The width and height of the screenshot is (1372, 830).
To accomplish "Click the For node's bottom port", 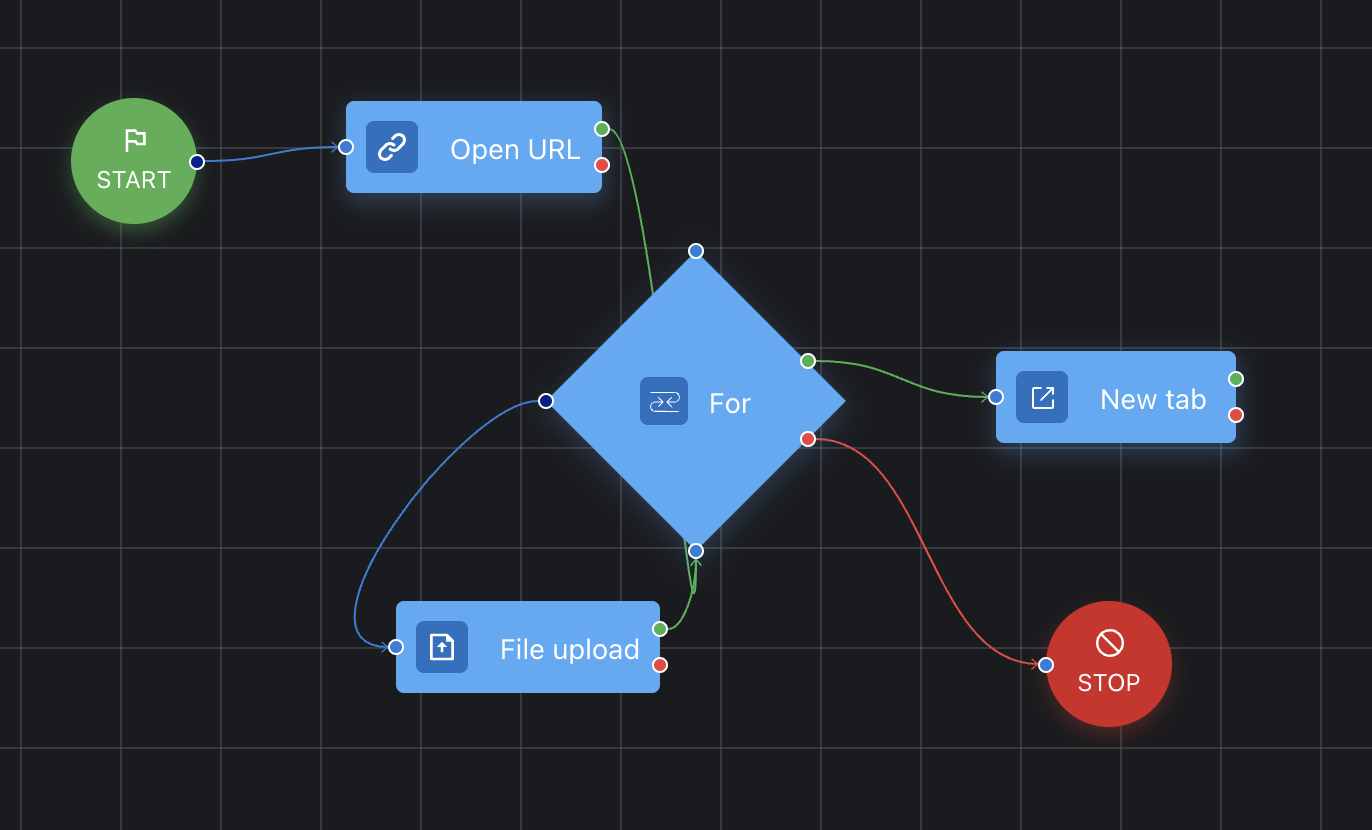I will 696,551.
